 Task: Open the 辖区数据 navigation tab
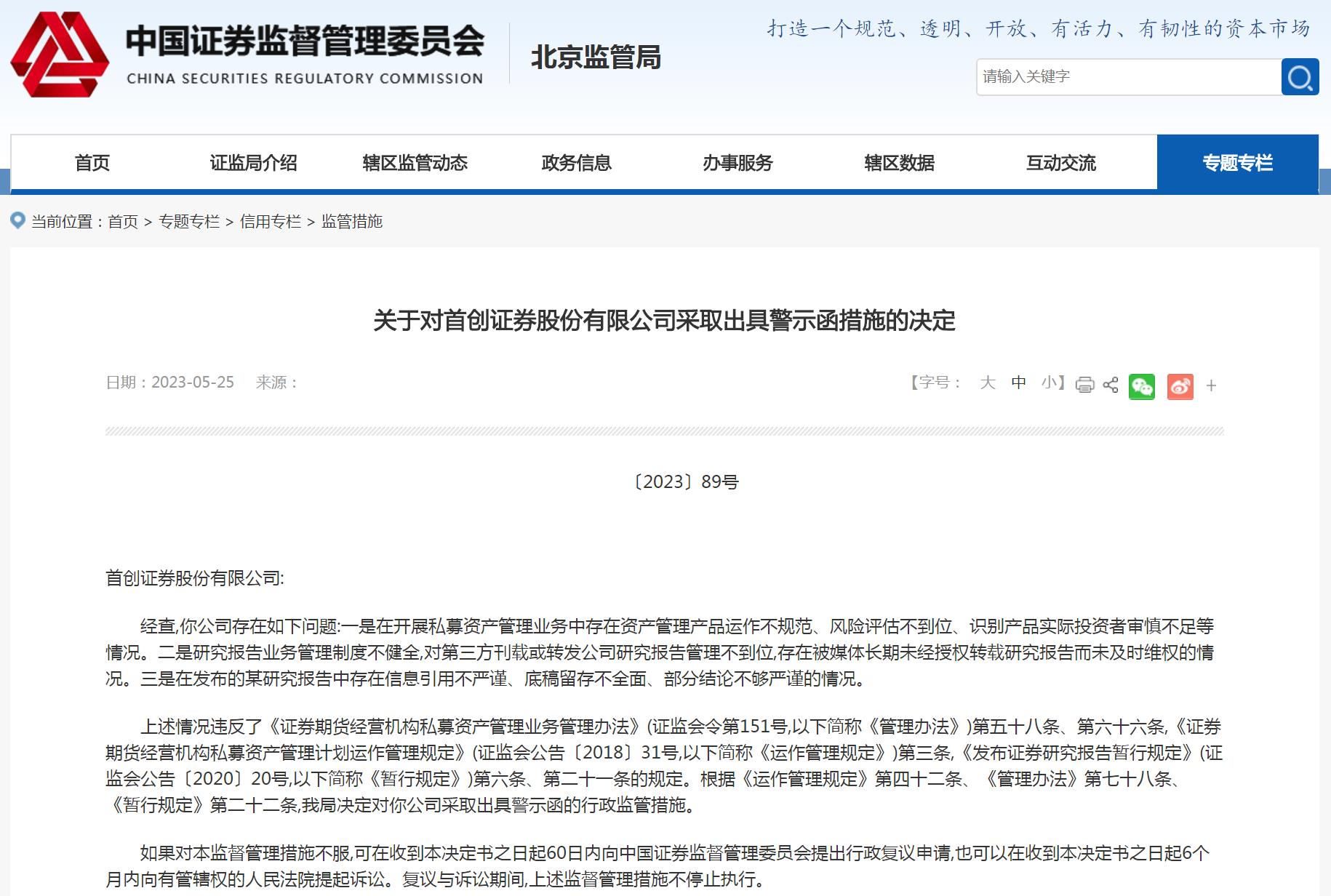(900, 163)
